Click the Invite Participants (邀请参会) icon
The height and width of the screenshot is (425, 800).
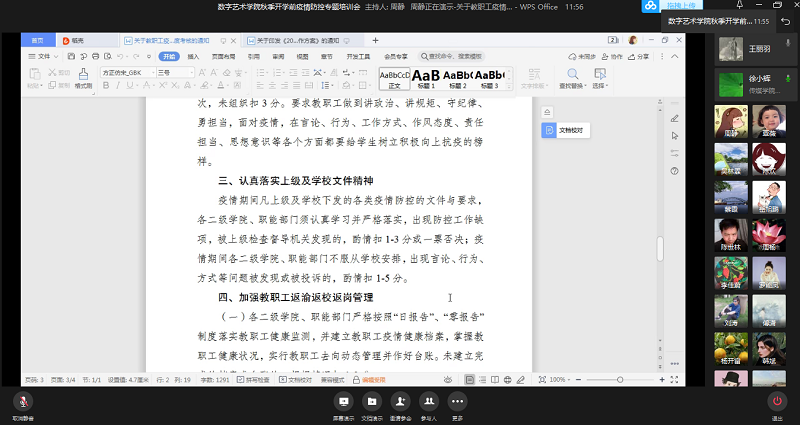(401, 402)
